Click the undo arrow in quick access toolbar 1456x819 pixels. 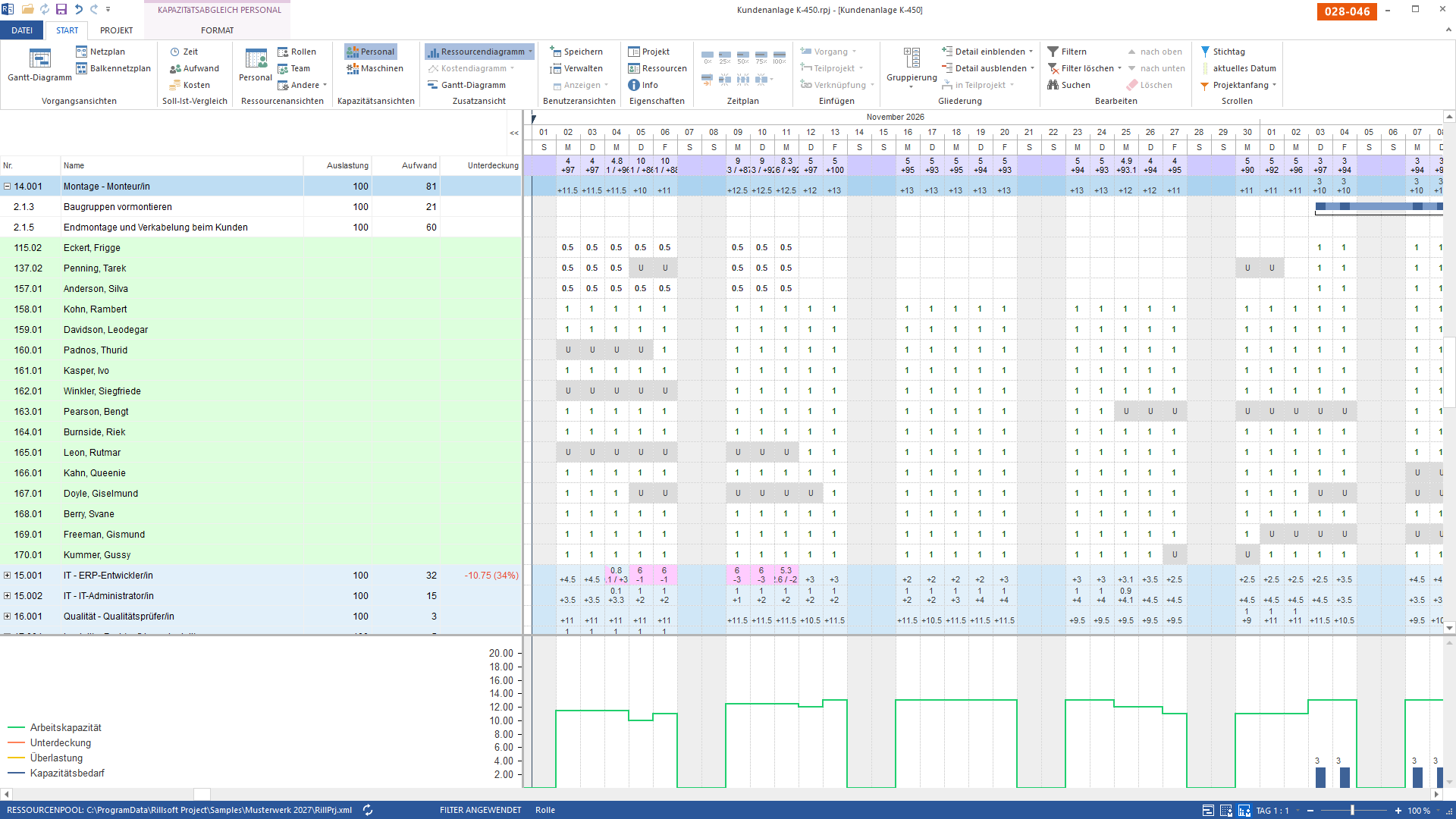pyautogui.click(x=78, y=9)
